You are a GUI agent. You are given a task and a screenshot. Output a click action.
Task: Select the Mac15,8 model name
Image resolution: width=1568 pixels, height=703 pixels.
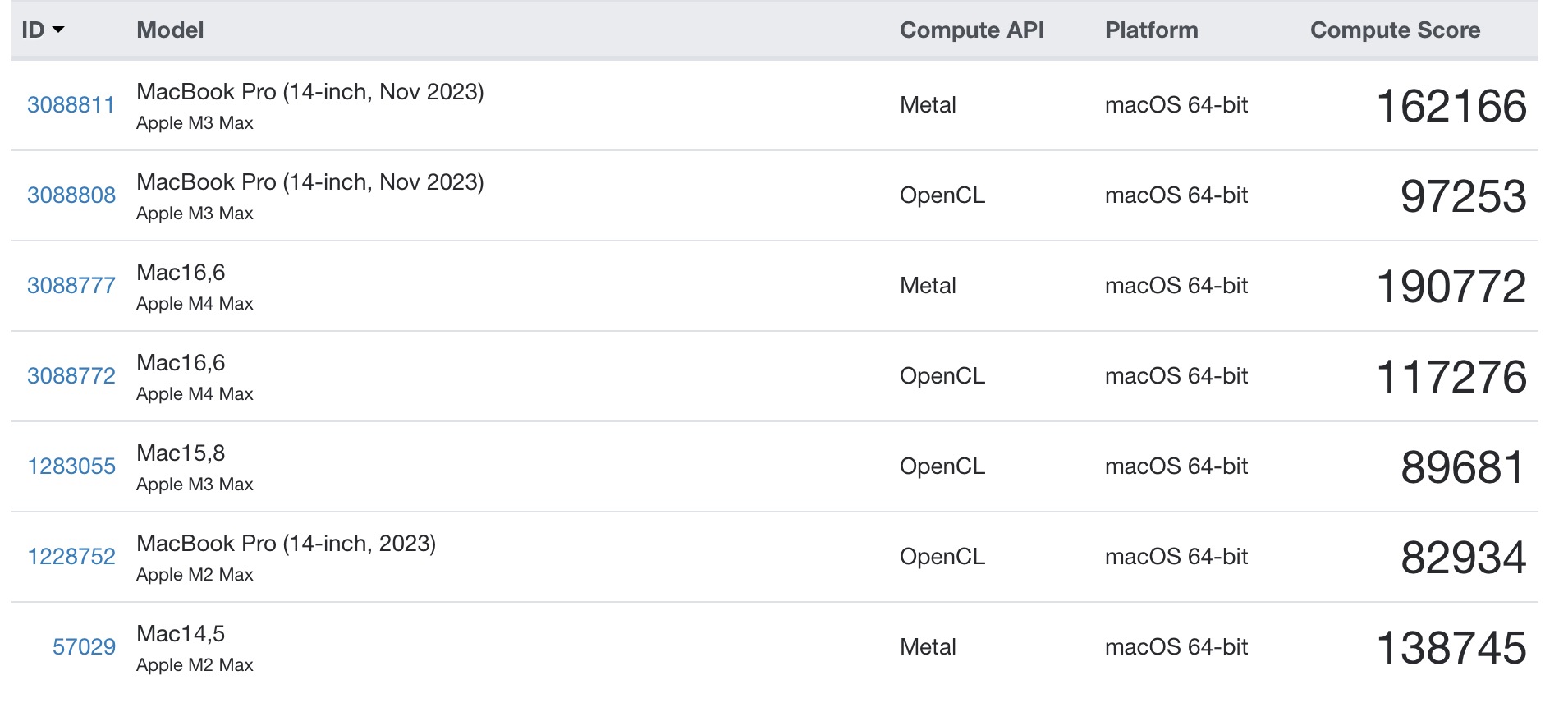(x=181, y=453)
